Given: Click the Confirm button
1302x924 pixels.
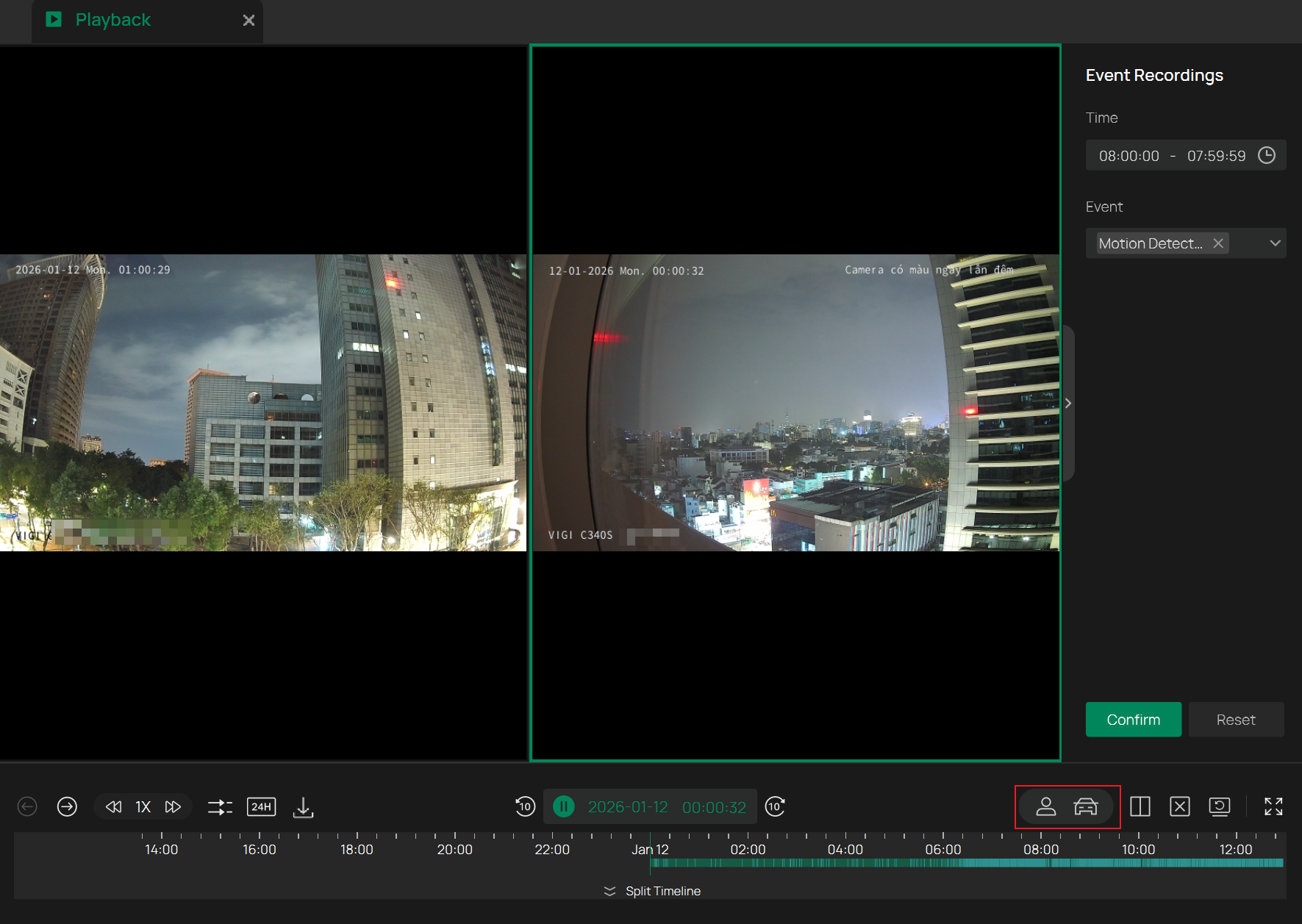Looking at the screenshot, I should pos(1133,720).
